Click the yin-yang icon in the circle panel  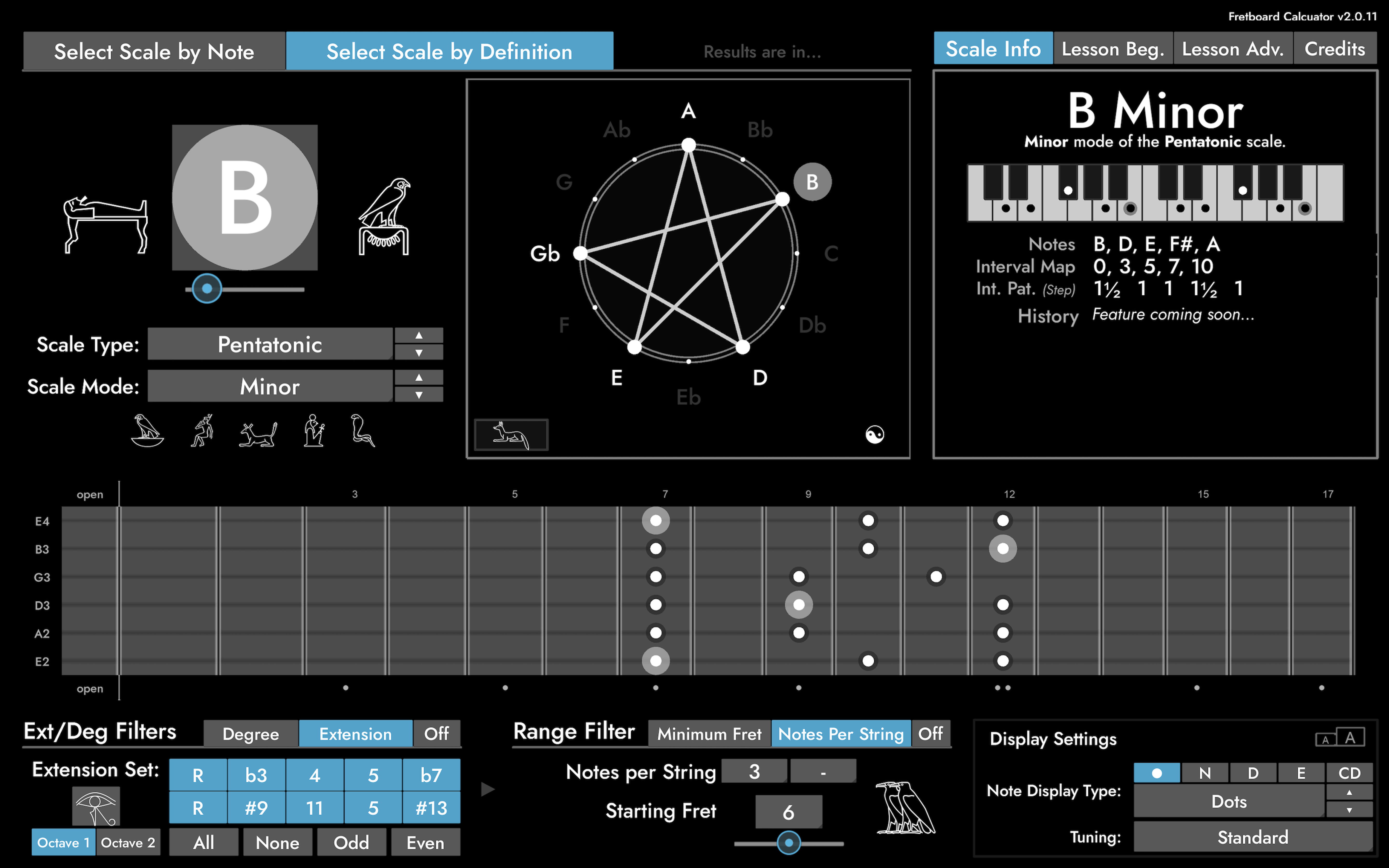875,434
